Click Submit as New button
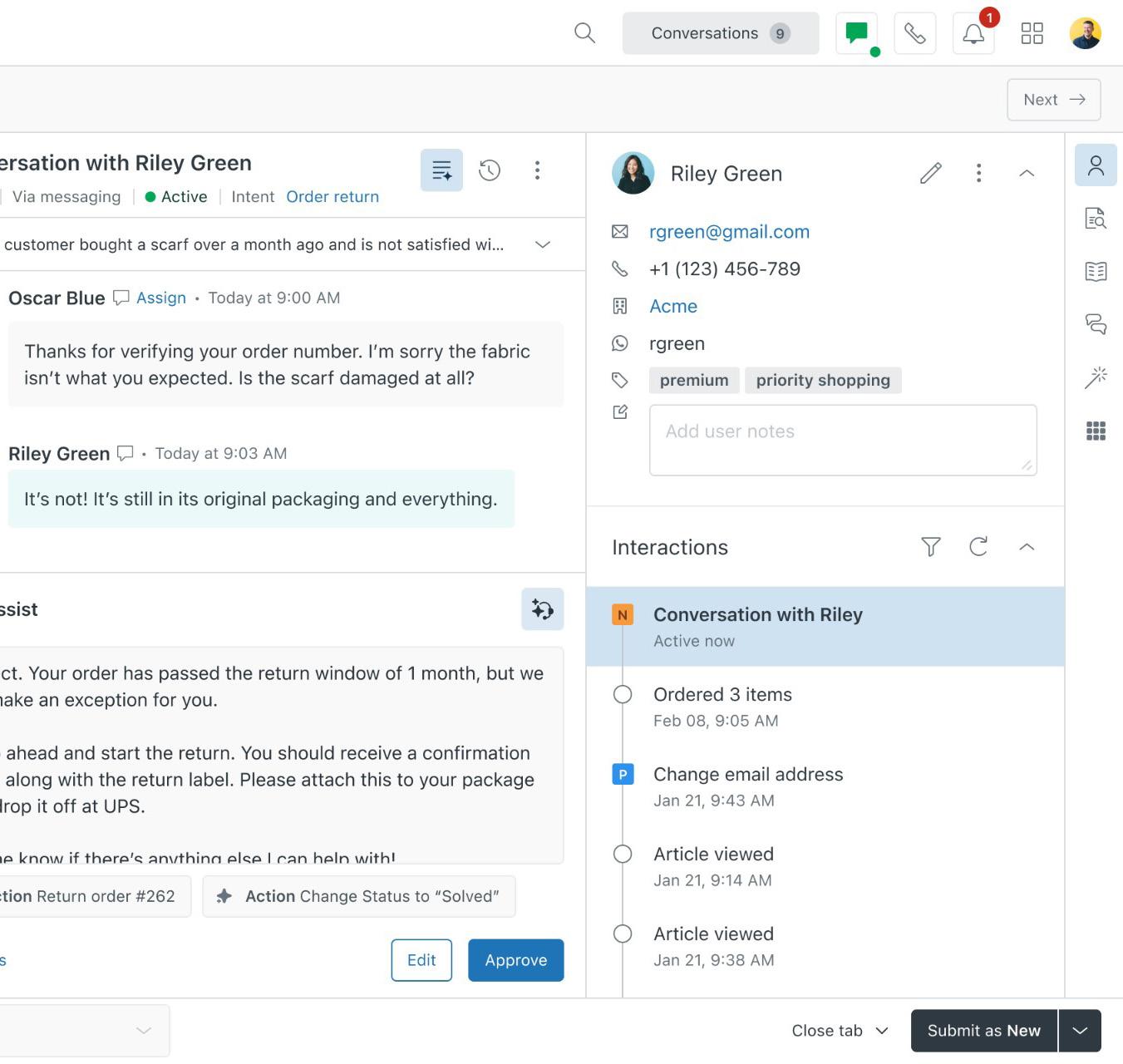Viewport: 1123px width, 1064px height. (x=984, y=1031)
